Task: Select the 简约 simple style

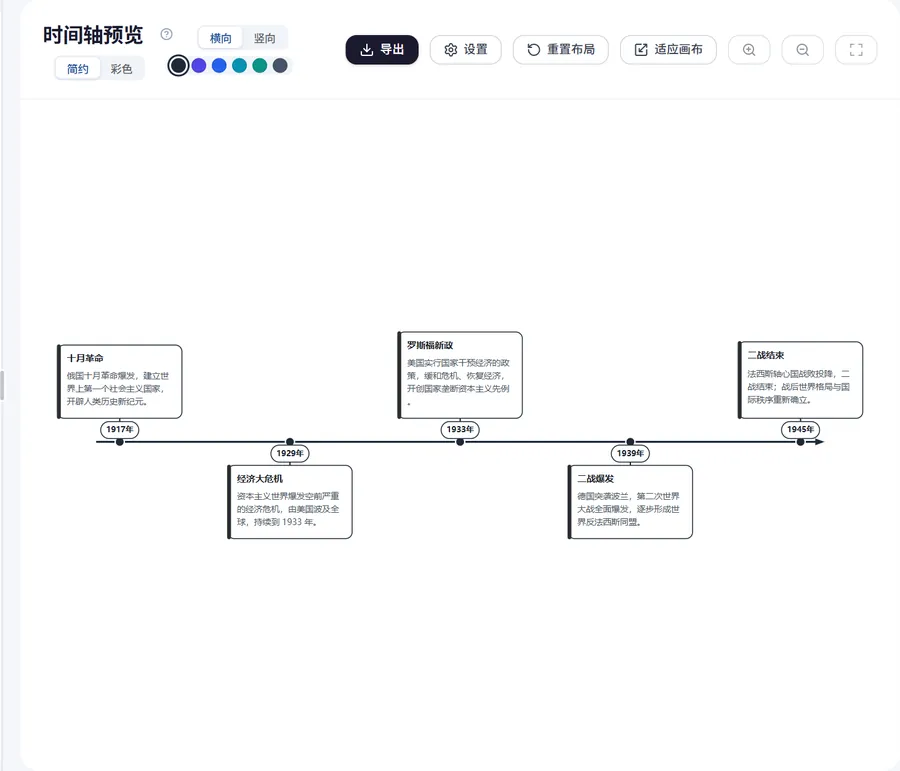Action: [x=77, y=69]
